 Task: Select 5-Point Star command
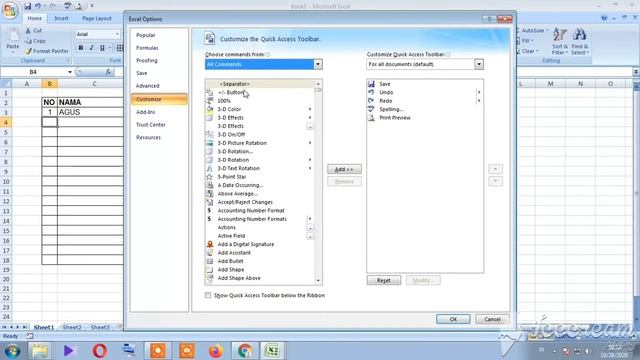pyautogui.click(x=260, y=177)
